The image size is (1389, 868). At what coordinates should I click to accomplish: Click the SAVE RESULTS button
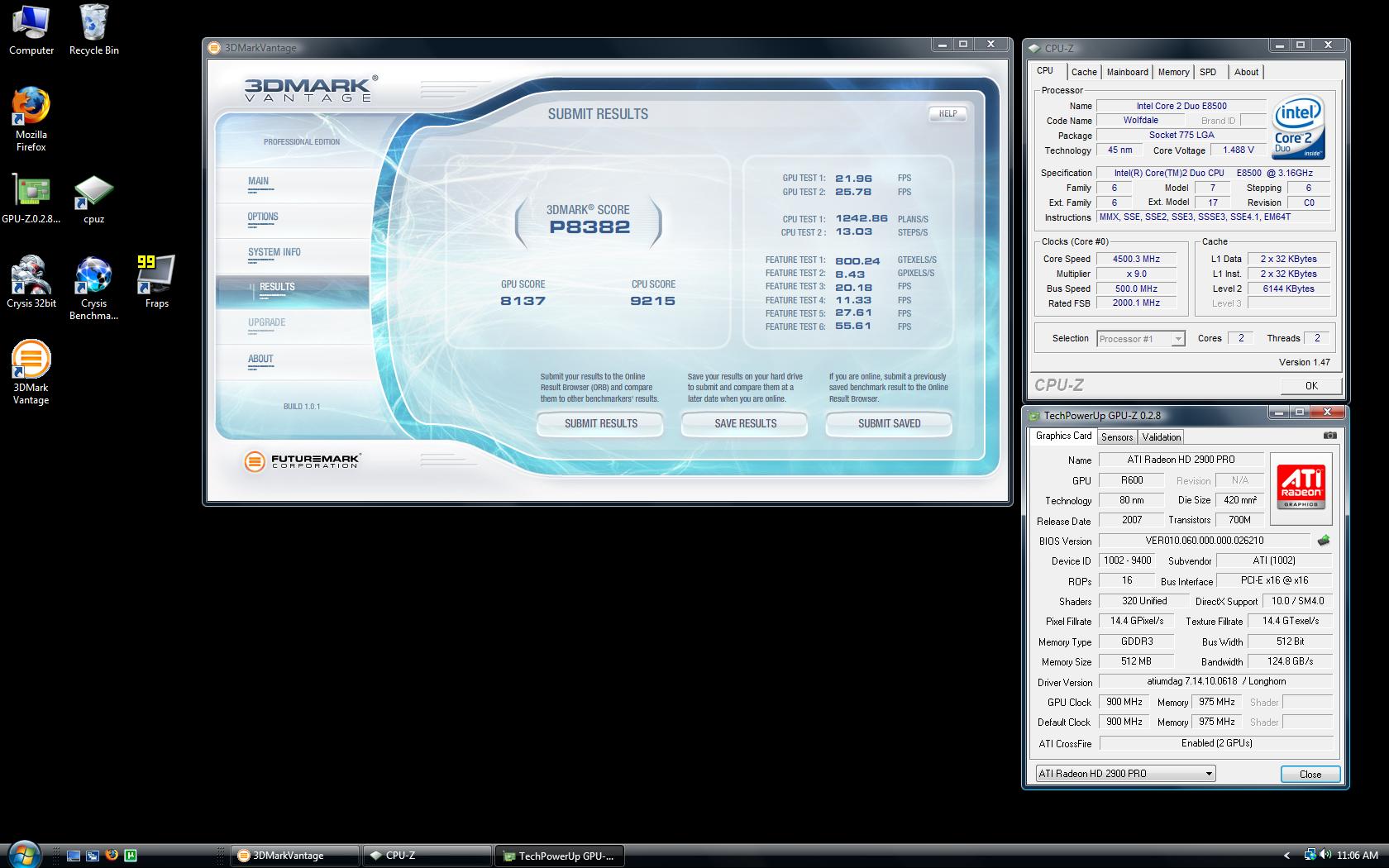745,423
